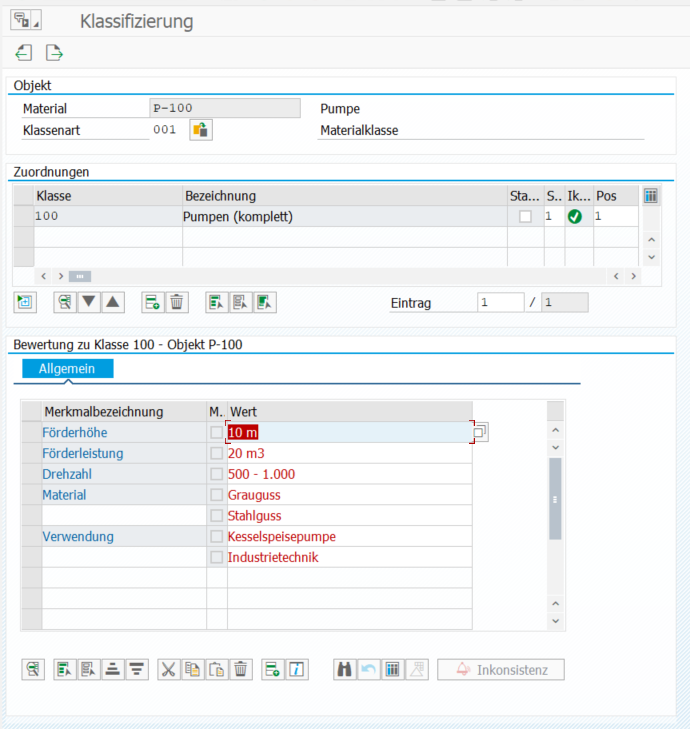
Task: Select the value cell 10 m
Action: 350,432
